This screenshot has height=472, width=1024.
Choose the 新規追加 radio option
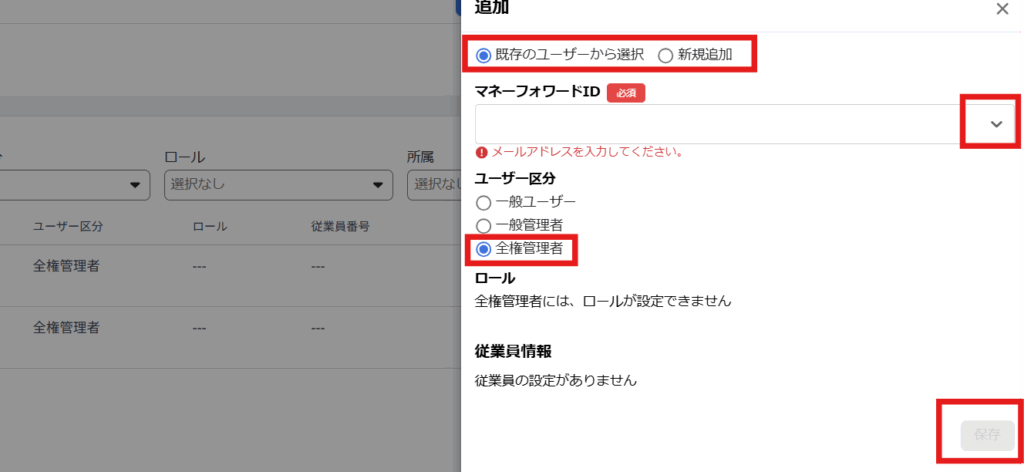[666, 55]
